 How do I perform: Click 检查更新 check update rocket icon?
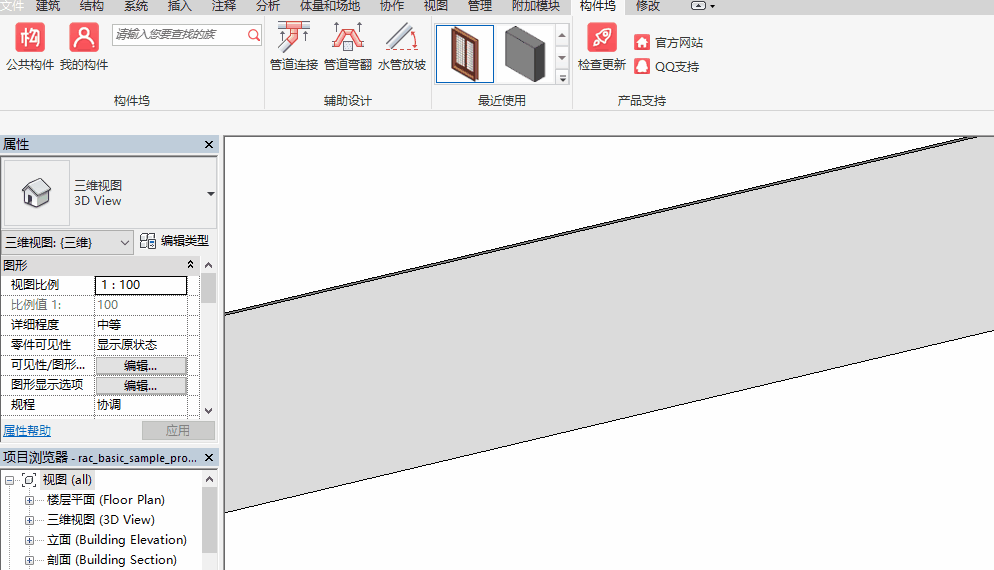coord(602,46)
